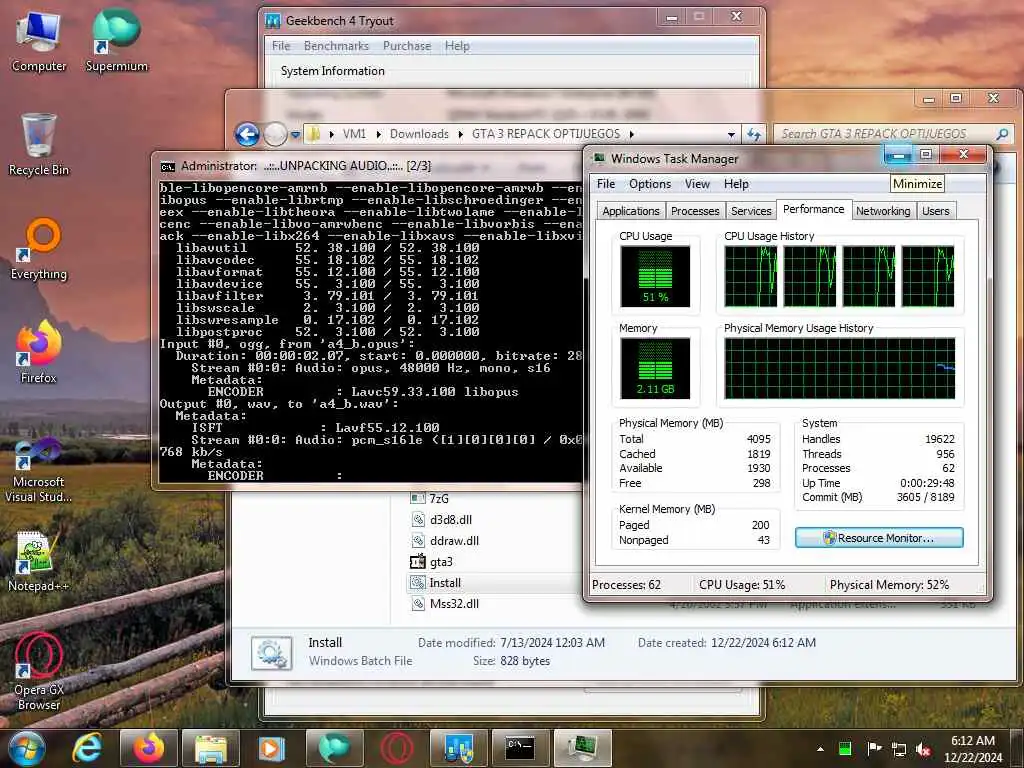Click the Memory 2.11 GB gauge
This screenshot has height=768, width=1024.
coord(655,368)
